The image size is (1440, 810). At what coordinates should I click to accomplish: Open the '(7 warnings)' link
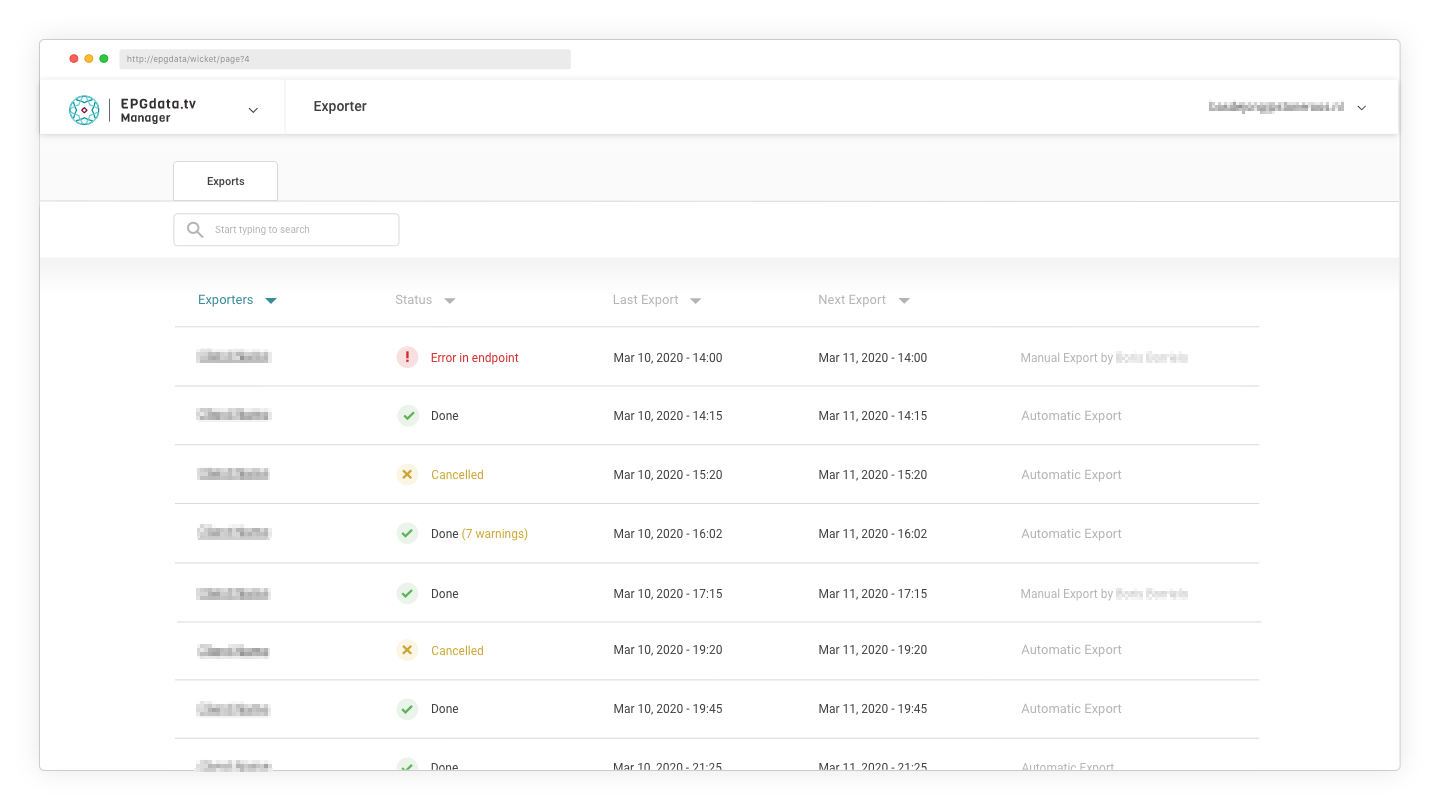pos(495,534)
